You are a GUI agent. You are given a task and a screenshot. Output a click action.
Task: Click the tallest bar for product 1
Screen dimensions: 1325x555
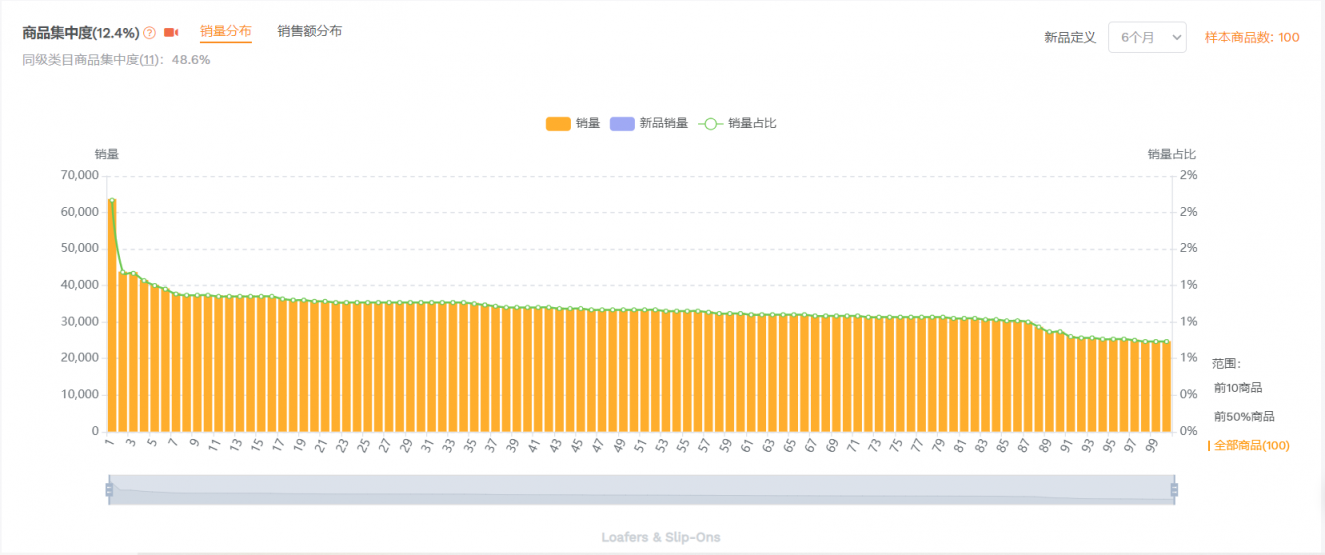point(112,316)
